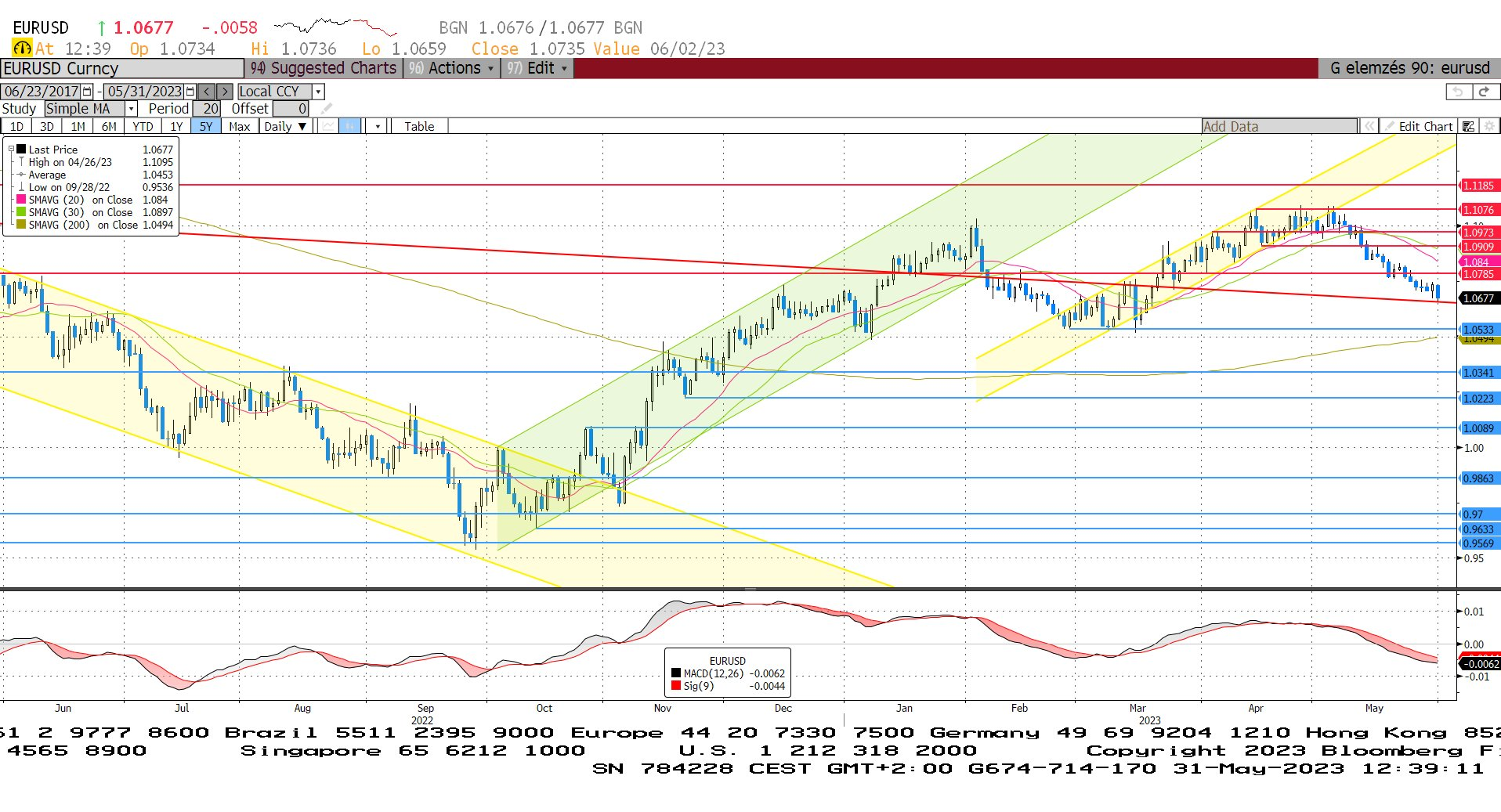Image resolution: width=1501 pixels, height=812 pixels.
Task: Click the intraday sparkline next to price change
Action: [x=335, y=27]
